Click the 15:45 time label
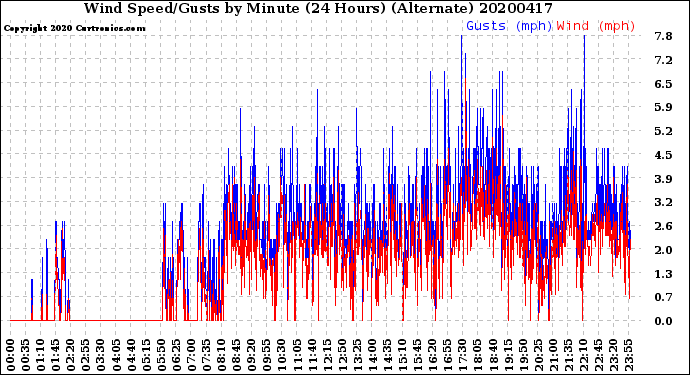Image resolution: width=690 pixels, height=375 pixels. [418, 355]
